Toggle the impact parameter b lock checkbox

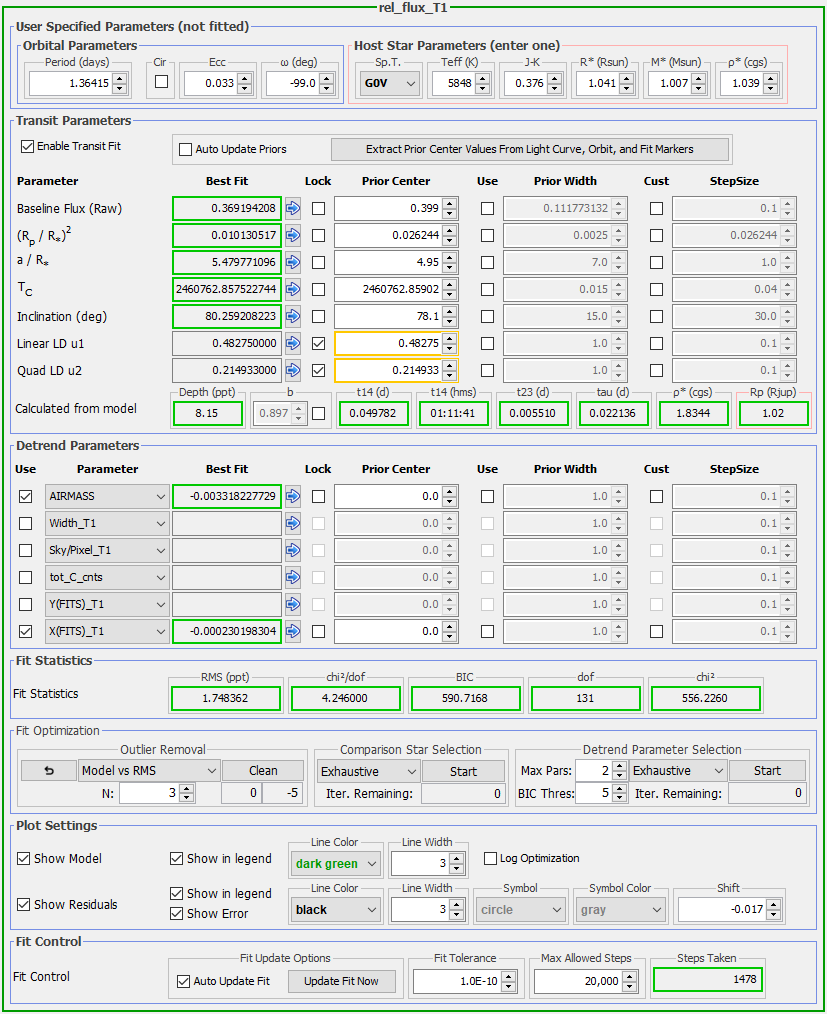coord(318,413)
